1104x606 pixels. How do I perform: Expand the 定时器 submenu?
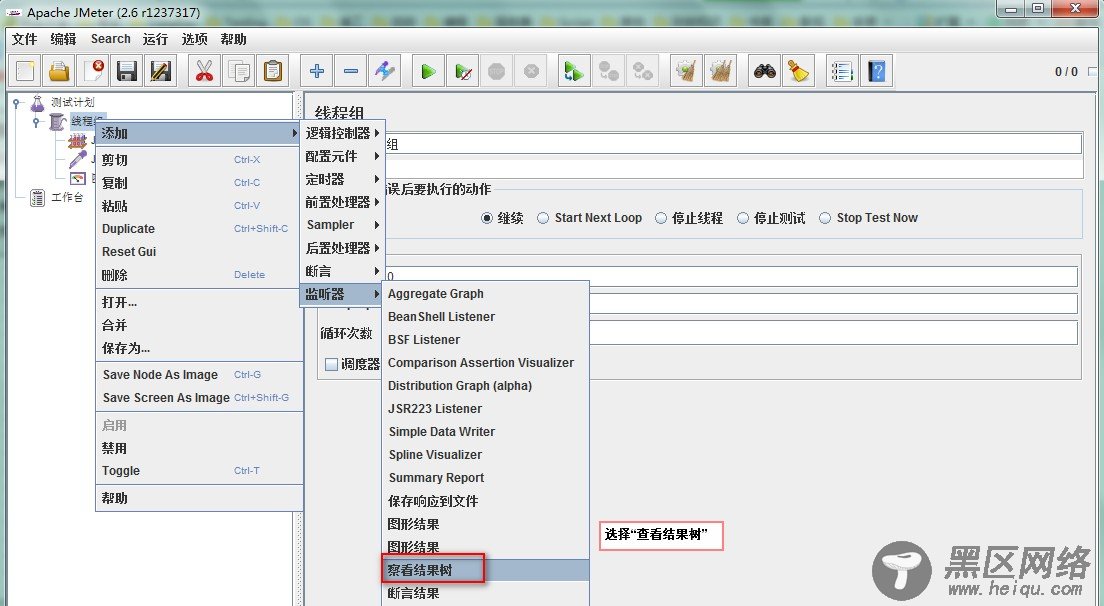pos(342,179)
